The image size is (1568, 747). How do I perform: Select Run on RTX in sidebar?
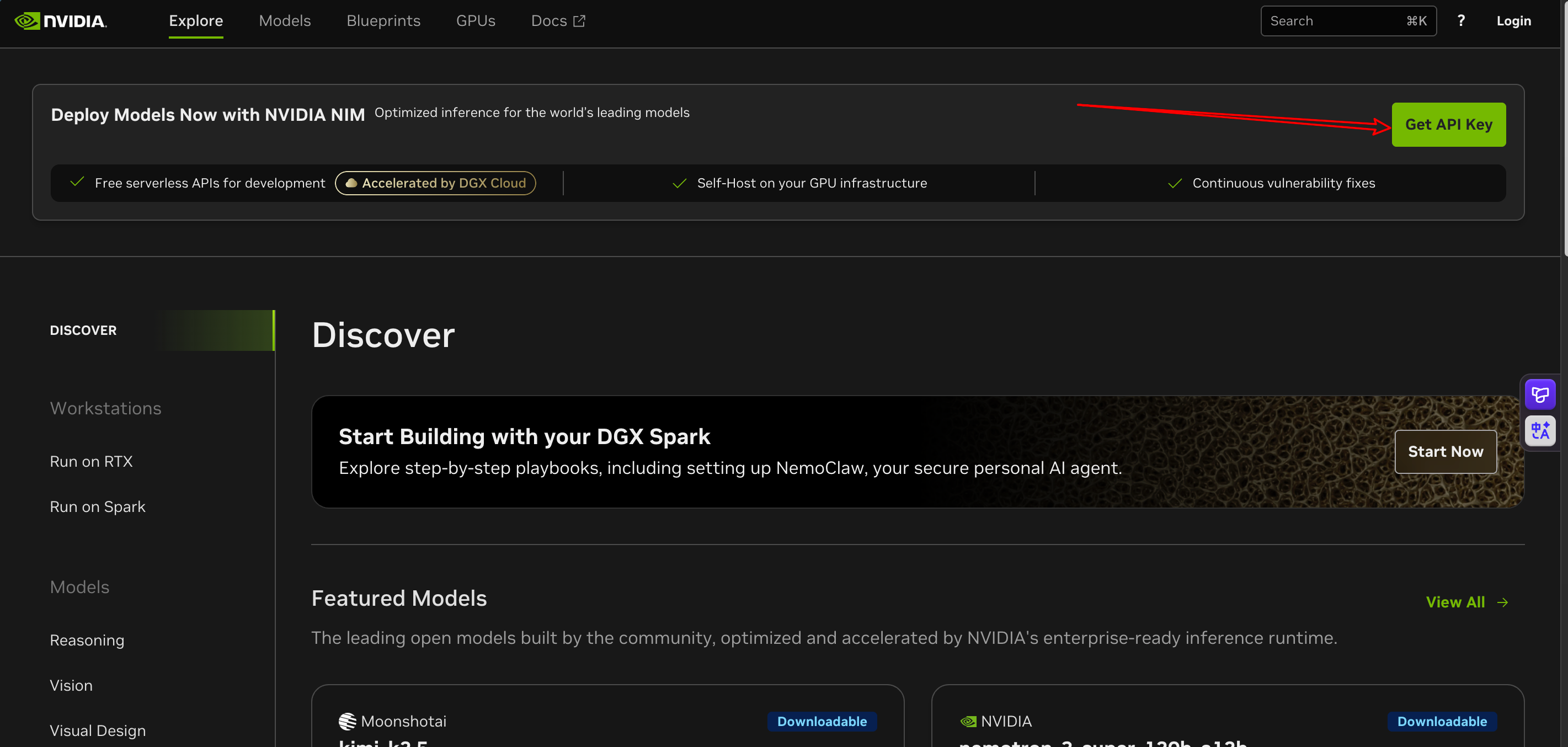[91, 461]
